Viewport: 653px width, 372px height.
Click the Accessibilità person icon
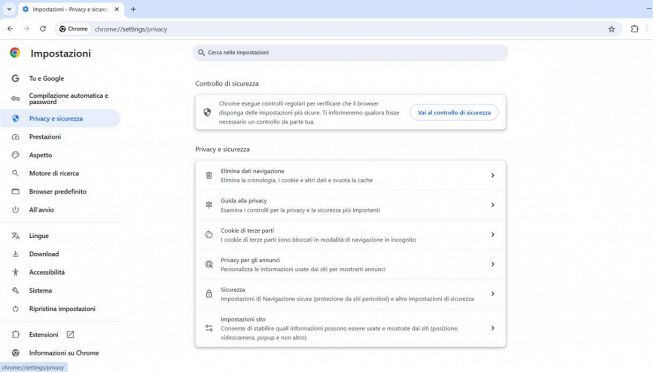(15, 272)
